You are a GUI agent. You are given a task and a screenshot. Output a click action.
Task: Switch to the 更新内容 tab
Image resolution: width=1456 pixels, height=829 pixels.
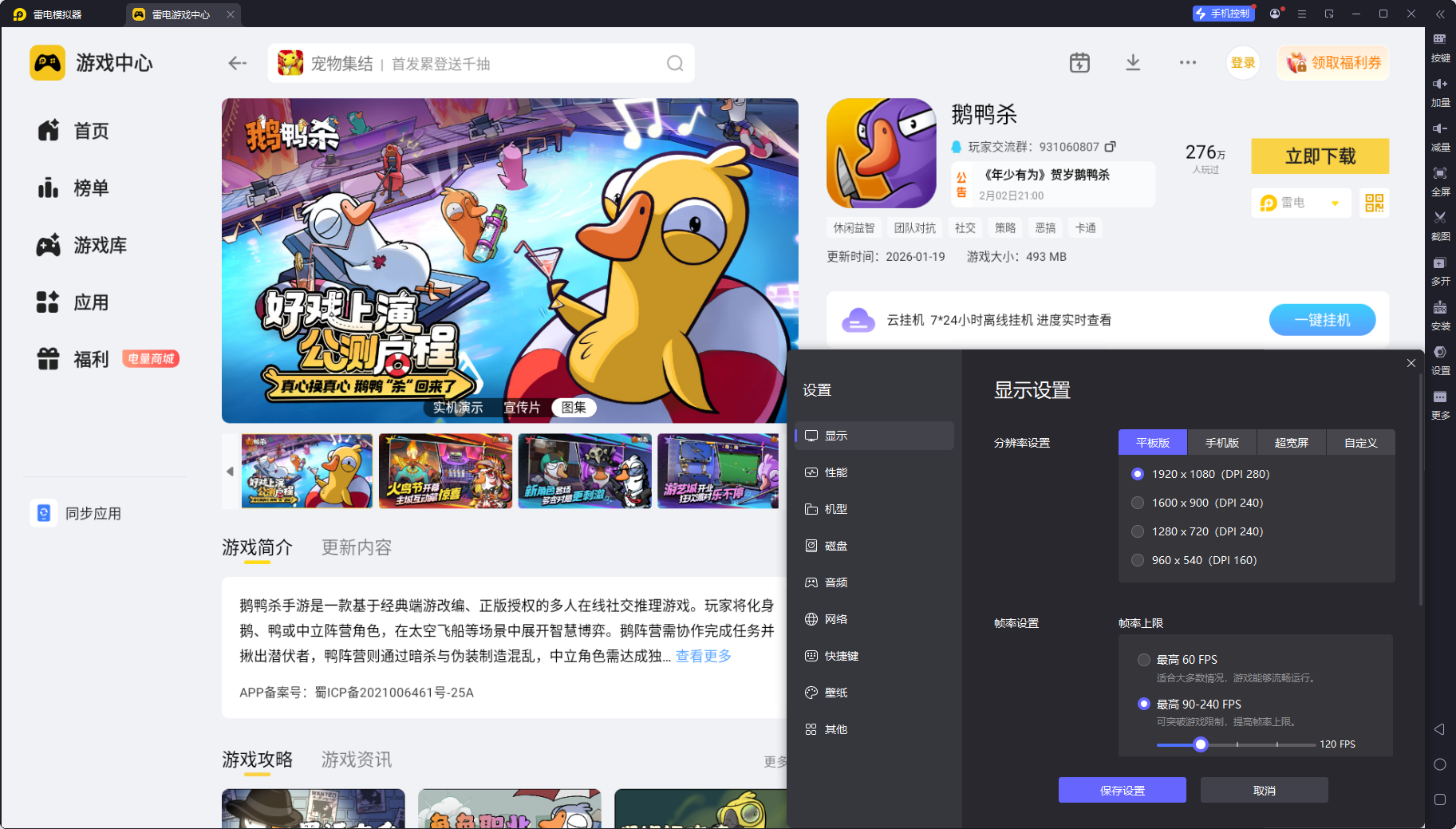357,547
